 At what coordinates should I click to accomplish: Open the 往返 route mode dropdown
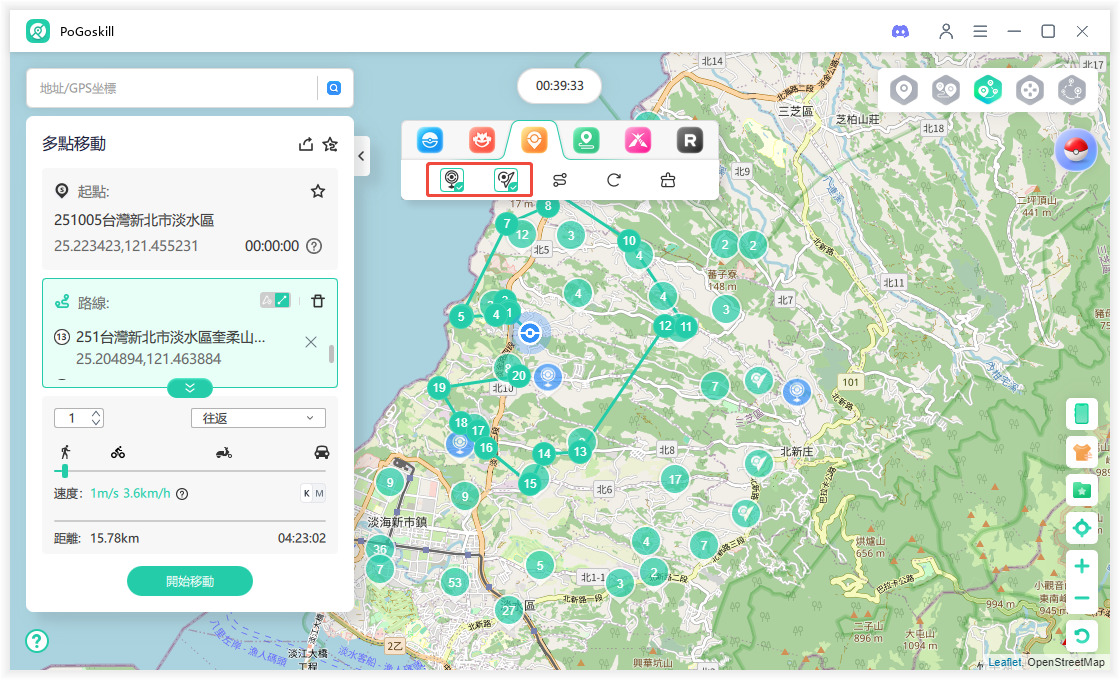coord(259,418)
